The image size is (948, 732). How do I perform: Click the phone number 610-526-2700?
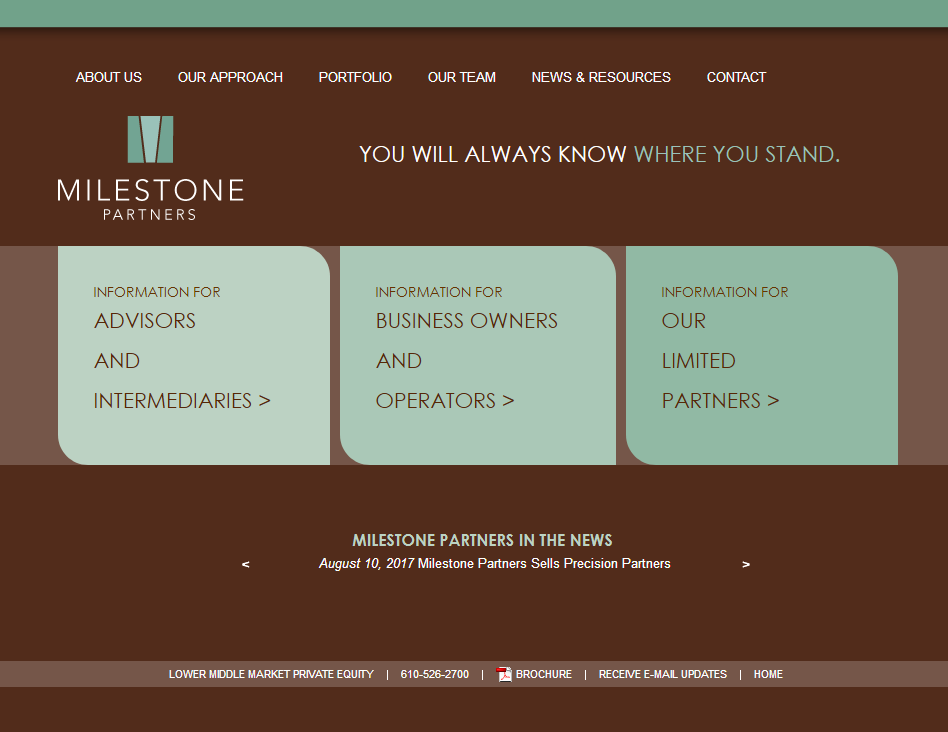point(435,674)
